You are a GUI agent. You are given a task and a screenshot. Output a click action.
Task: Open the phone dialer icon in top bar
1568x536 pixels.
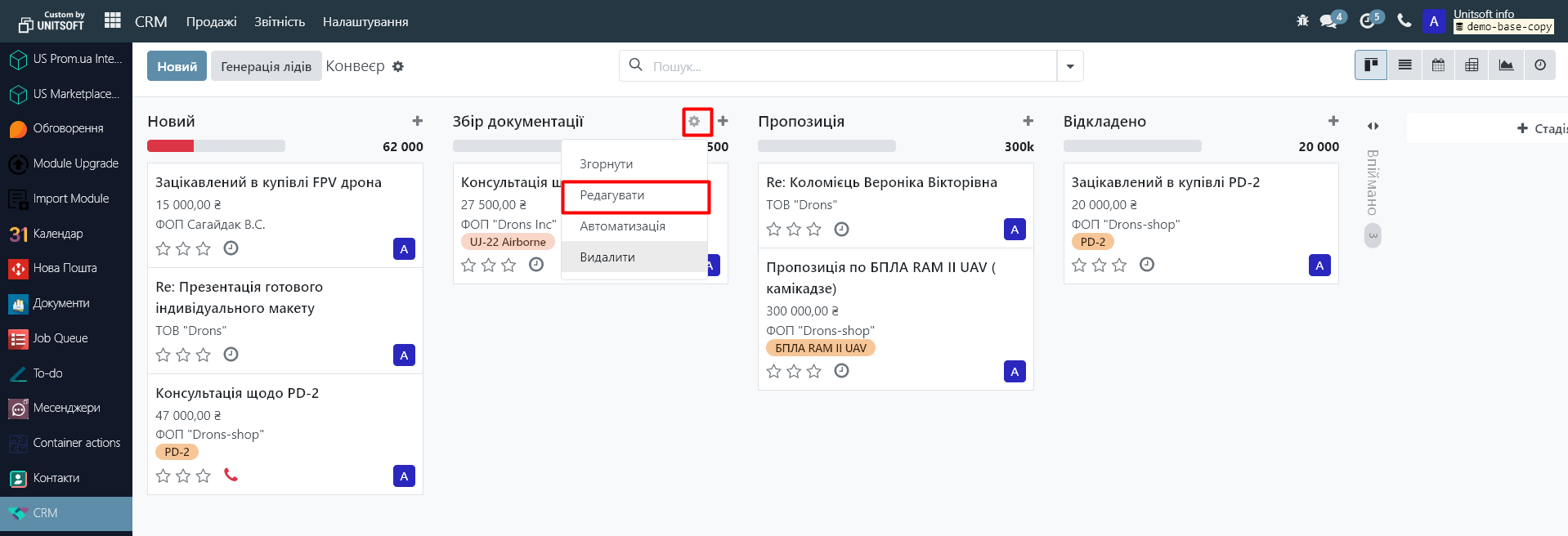[x=1404, y=21]
